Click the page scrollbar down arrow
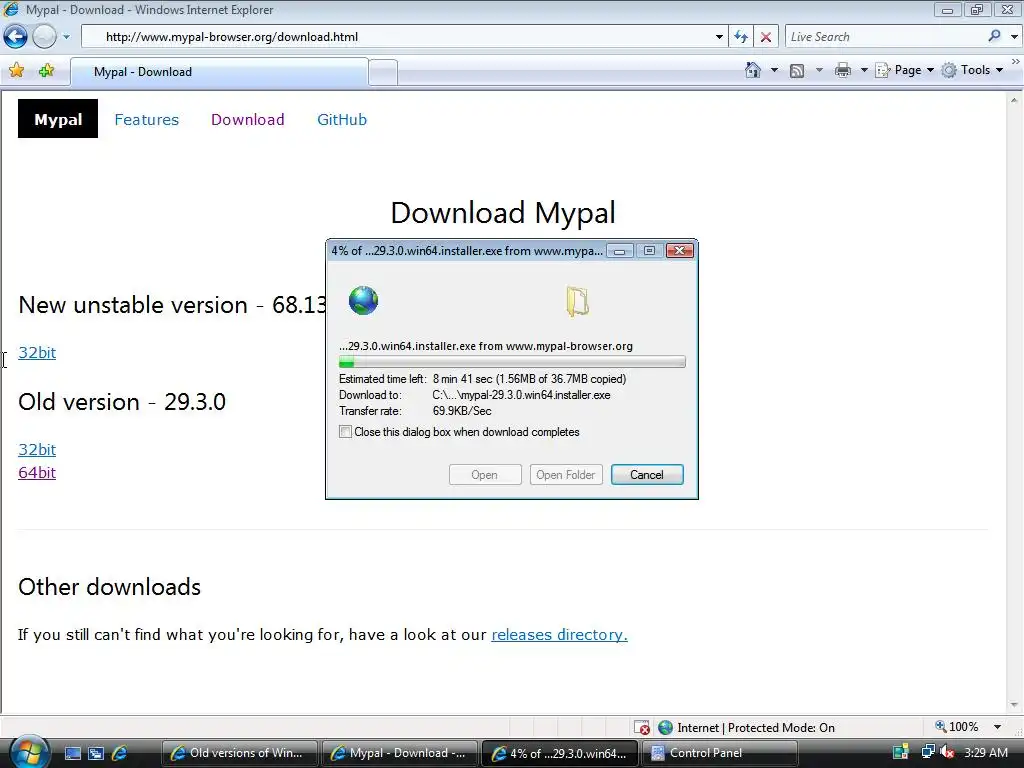Viewport: 1024px width, 768px height. (1014, 705)
